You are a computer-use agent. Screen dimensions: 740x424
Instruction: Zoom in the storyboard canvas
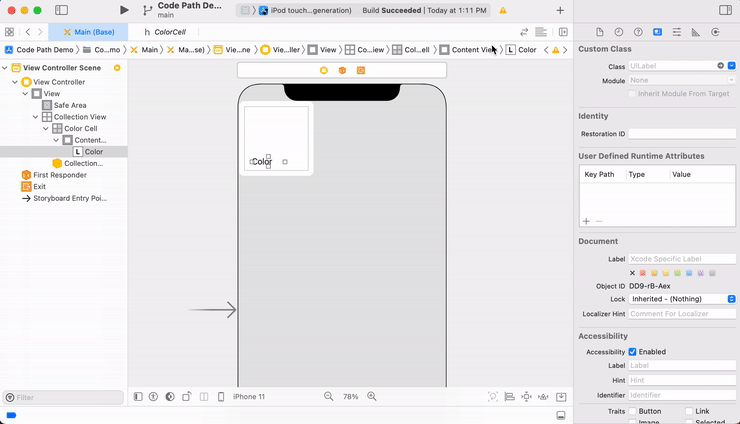click(x=372, y=397)
